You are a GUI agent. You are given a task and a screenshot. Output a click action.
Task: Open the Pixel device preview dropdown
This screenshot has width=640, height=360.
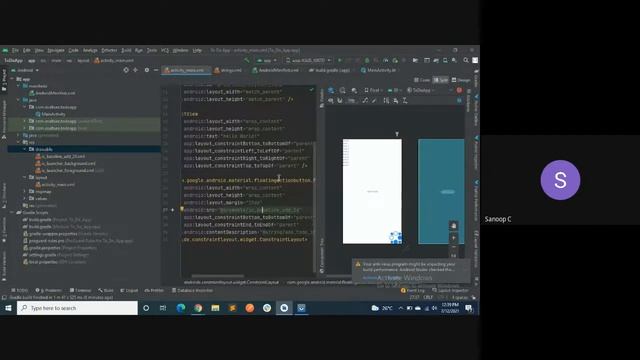click(373, 90)
